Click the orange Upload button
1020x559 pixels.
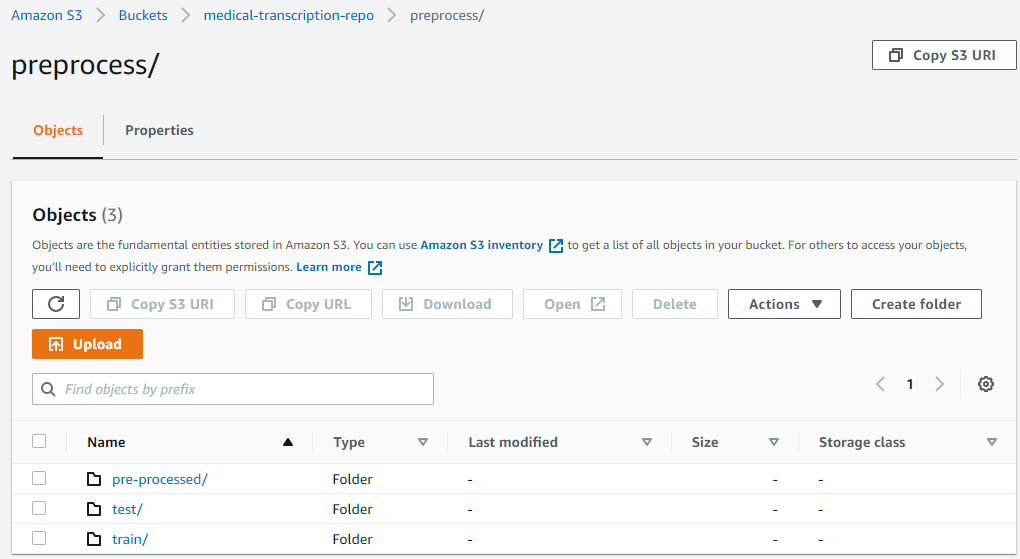tap(87, 344)
